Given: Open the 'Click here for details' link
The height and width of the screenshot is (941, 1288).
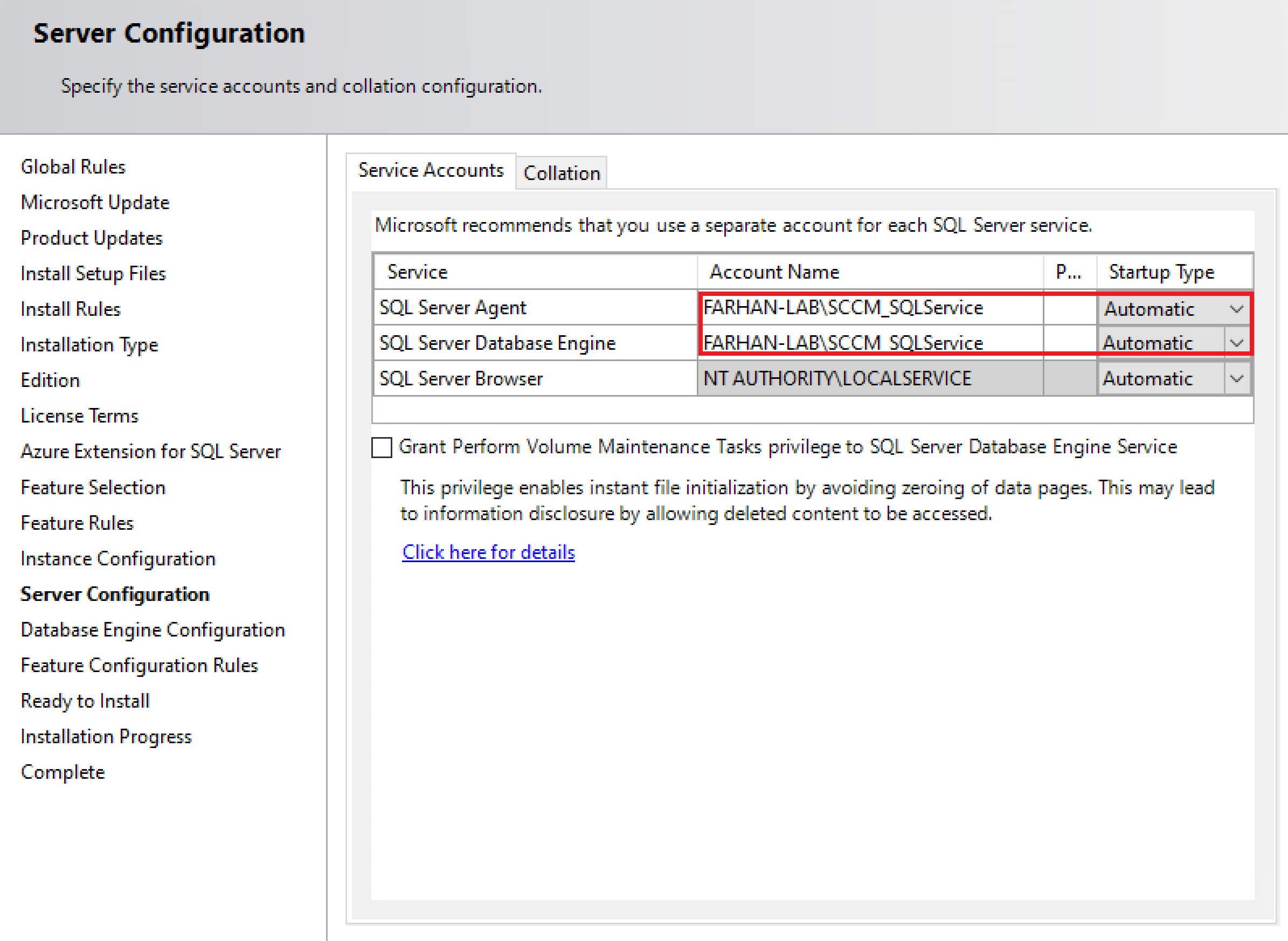Looking at the screenshot, I should 489,552.
